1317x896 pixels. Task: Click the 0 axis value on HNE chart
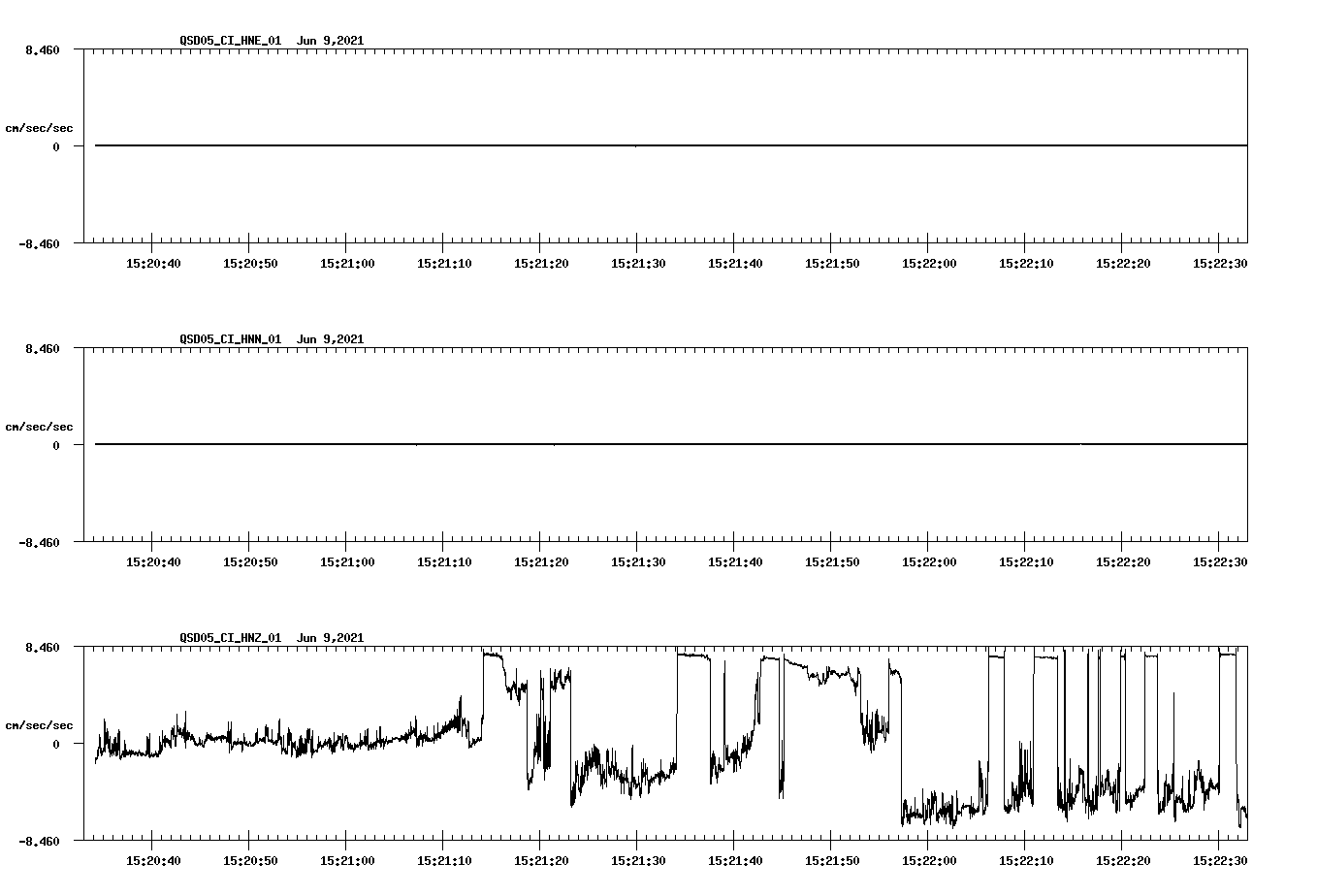point(56,146)
